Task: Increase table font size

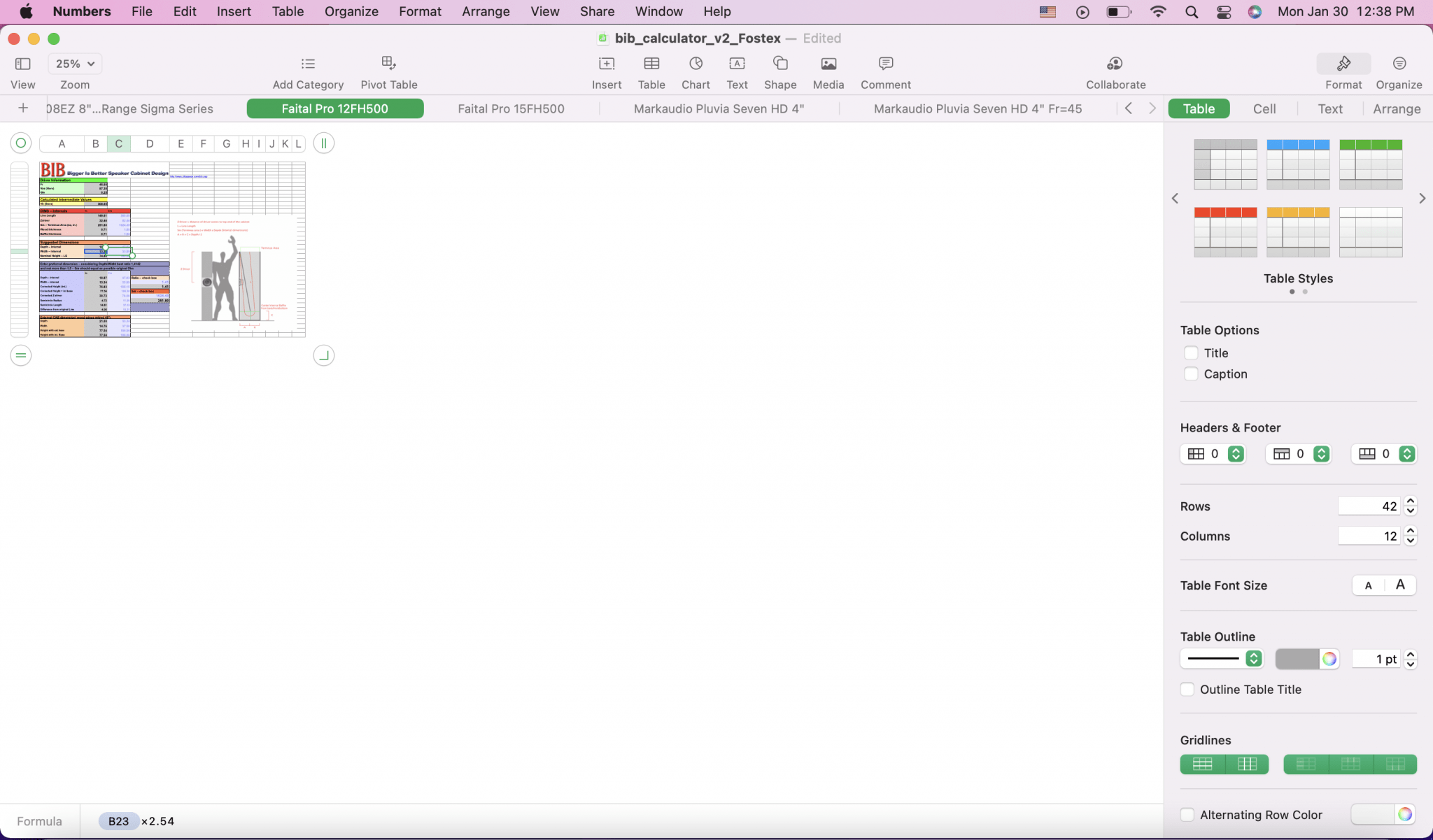Action: point(1400,585)
